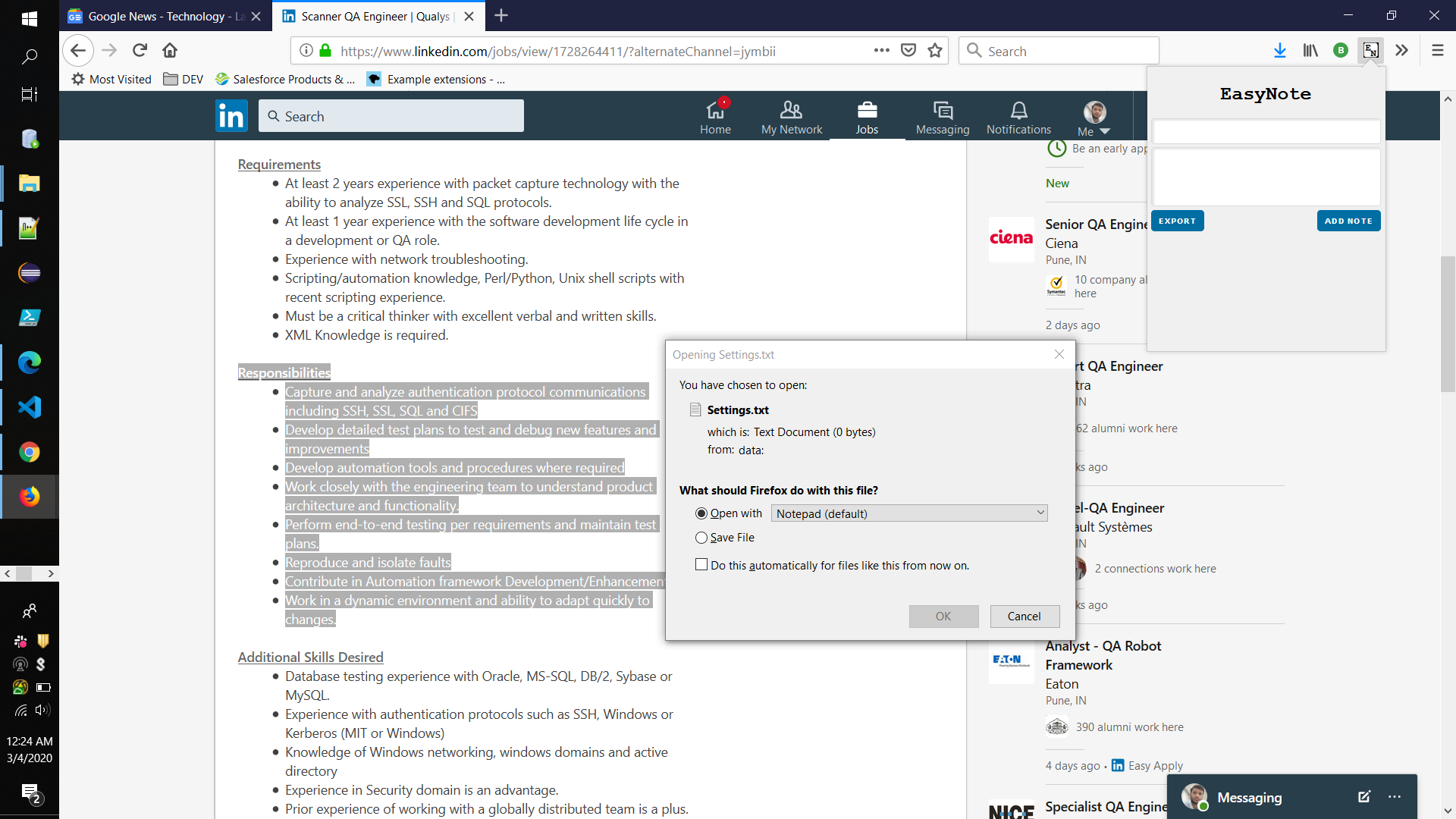The height and width of the screenshot is (819, 1456).
Task: Click the LinkedIn search input field
Action: 390,116
